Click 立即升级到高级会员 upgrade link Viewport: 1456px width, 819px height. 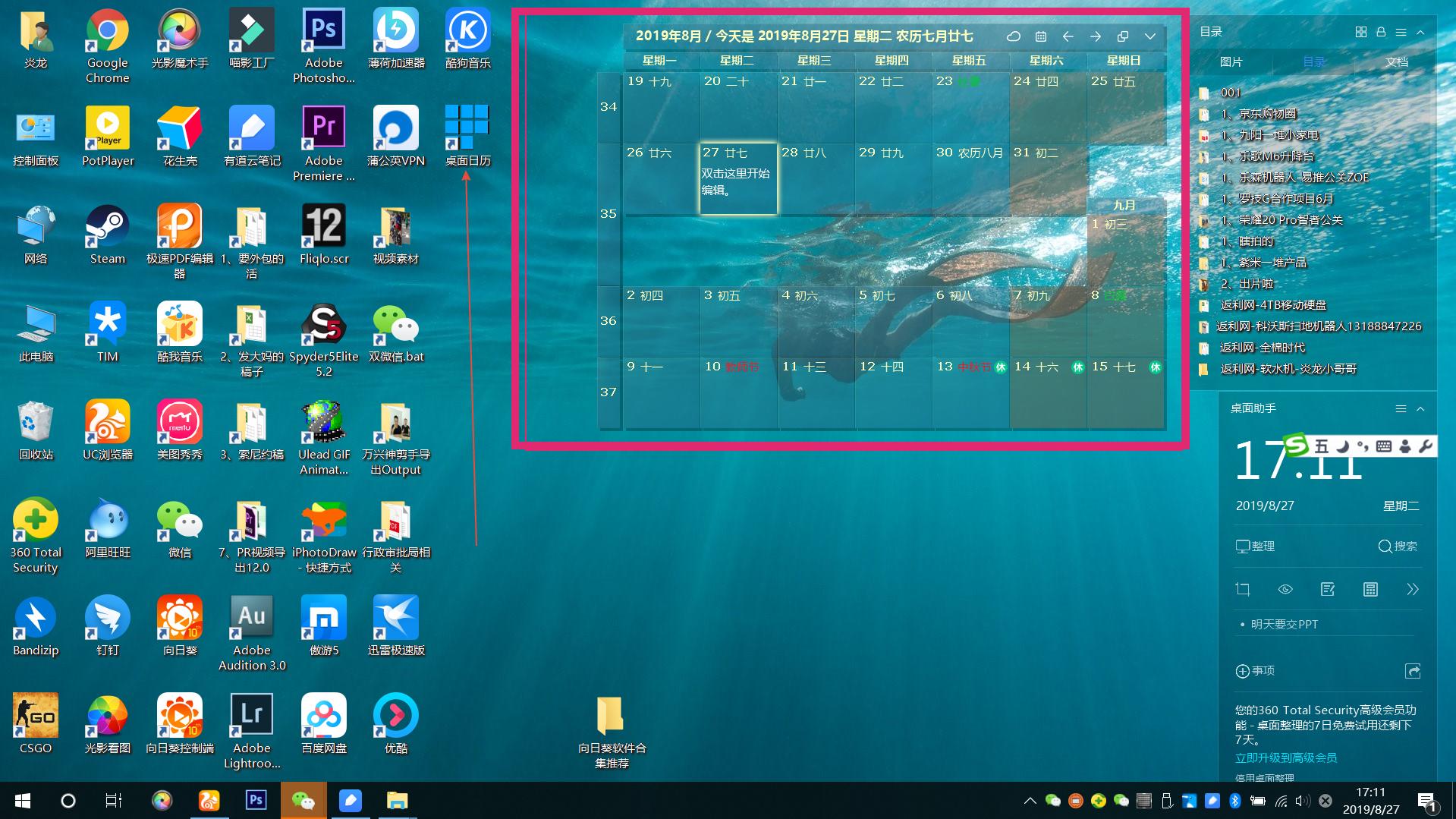click(x=1286, y=758)
